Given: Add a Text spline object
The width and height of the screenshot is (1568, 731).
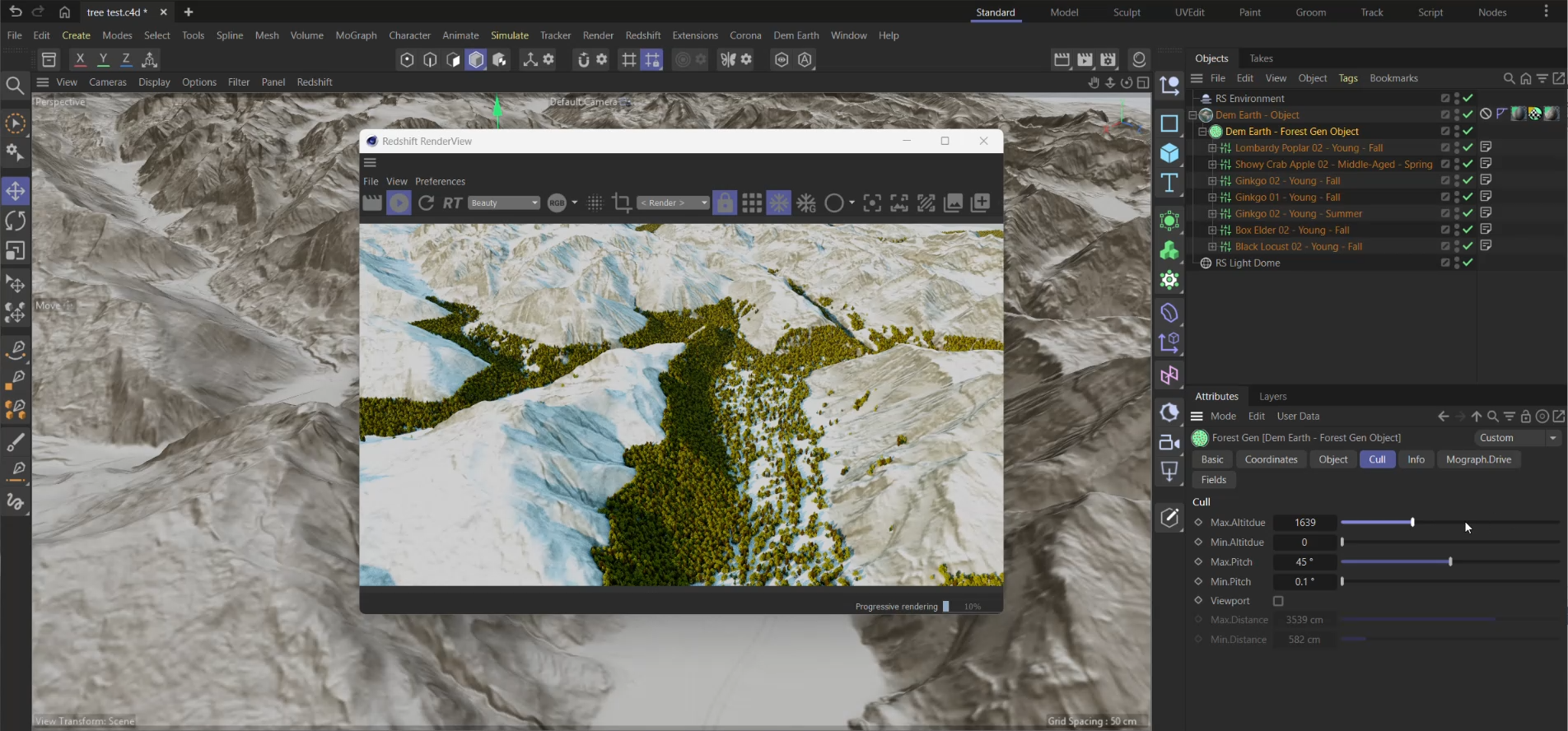Looking at the screenshot, I should coord(1169,183).
